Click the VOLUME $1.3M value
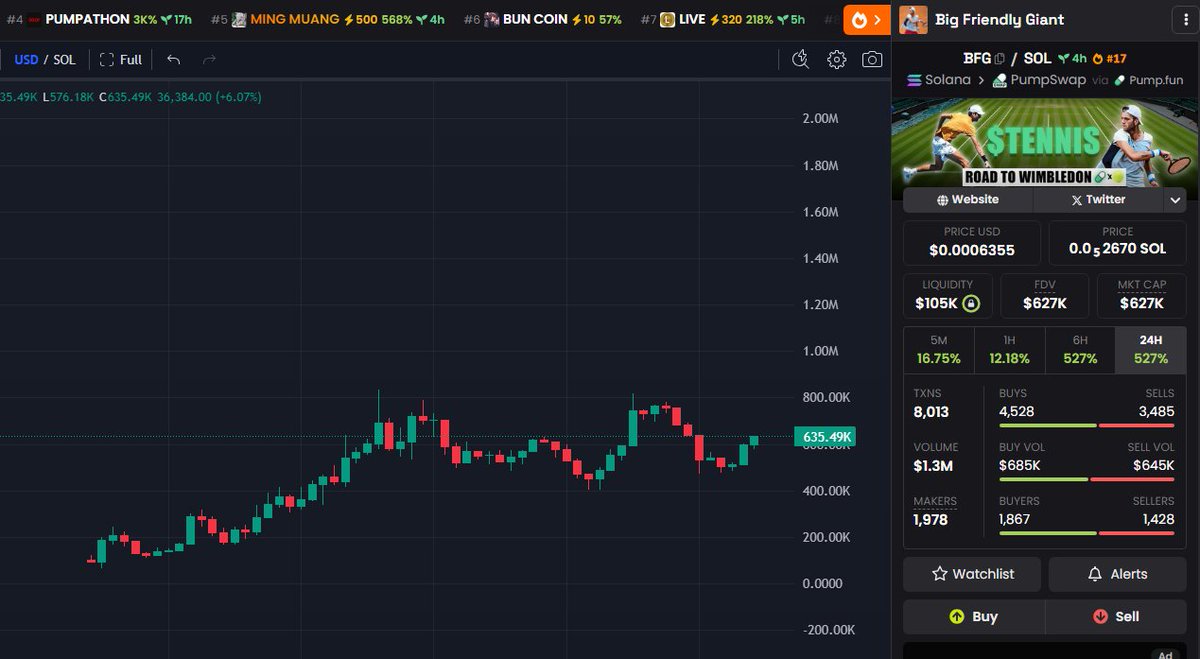Image resolution: width=1200 pixels, height=659 pixels. (x=933, y=466)
